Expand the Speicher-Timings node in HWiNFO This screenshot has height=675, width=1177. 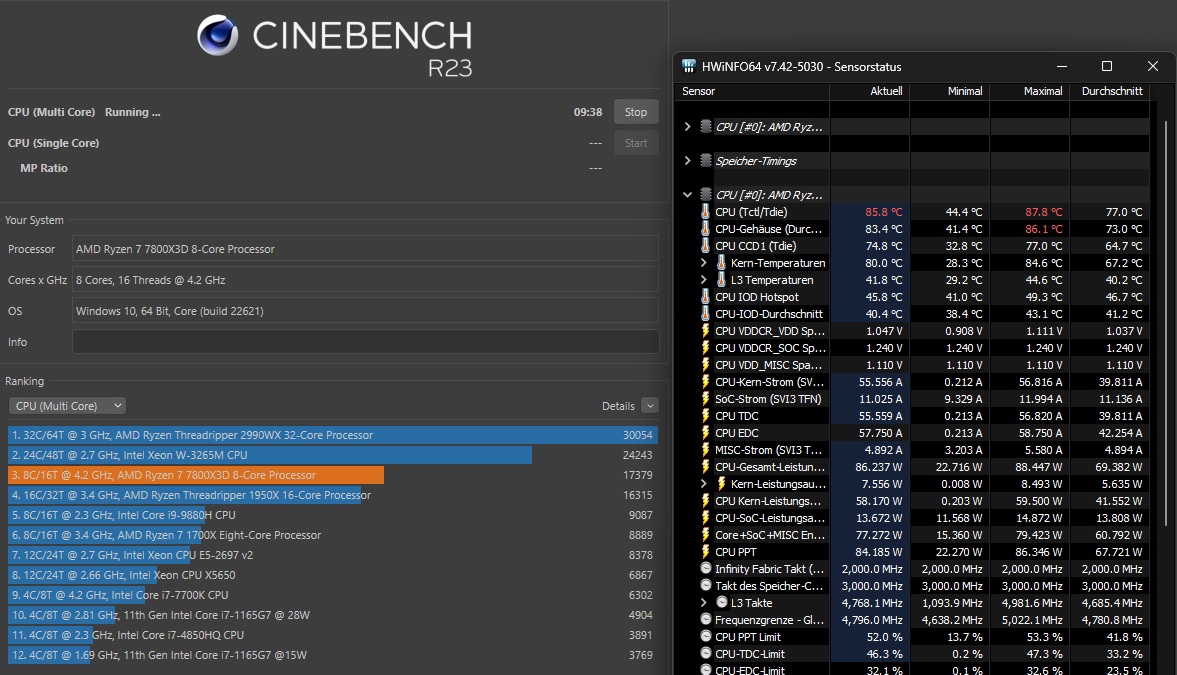tap(688, 161)
